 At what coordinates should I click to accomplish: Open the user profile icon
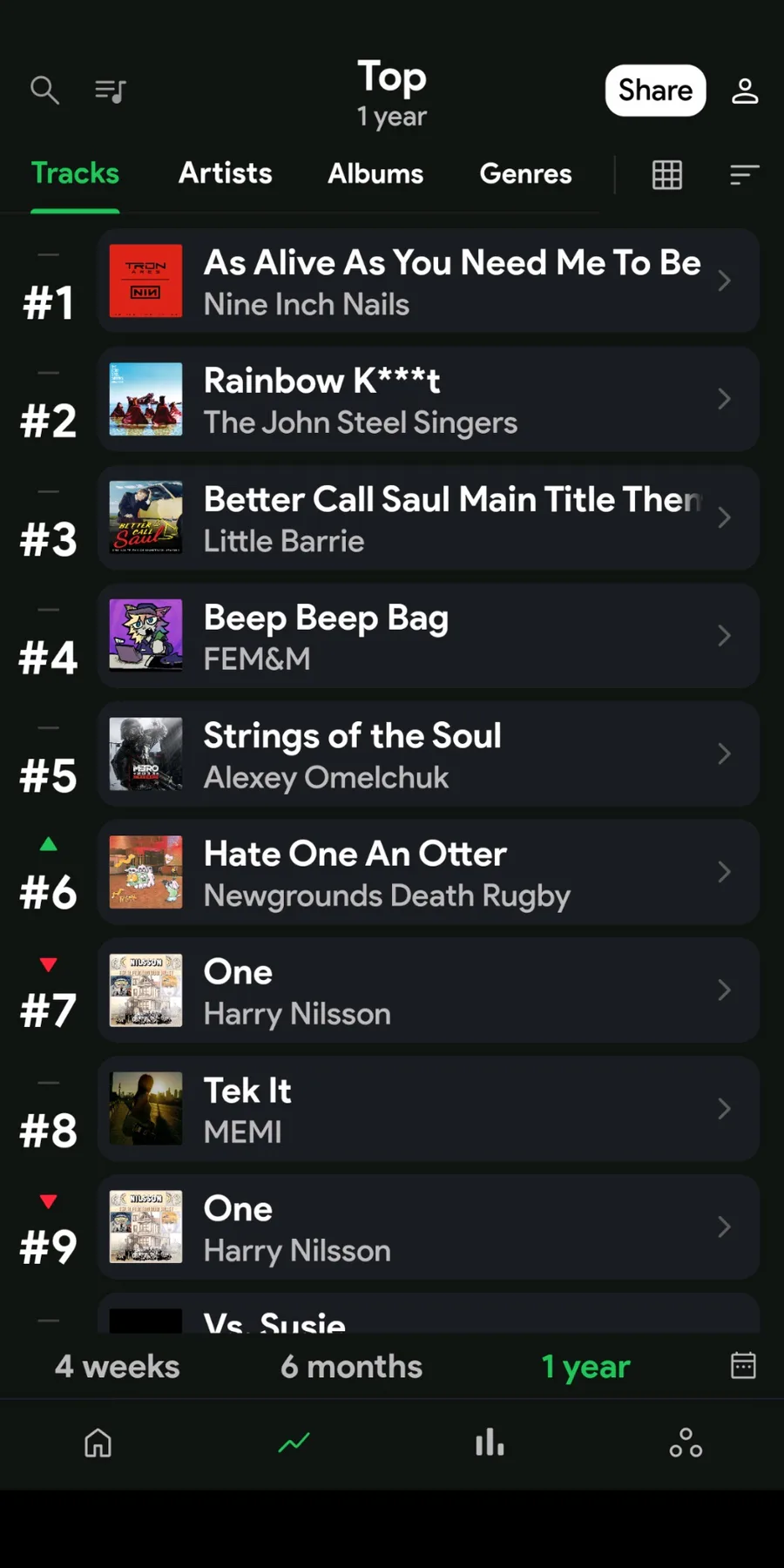coord(745,90)
